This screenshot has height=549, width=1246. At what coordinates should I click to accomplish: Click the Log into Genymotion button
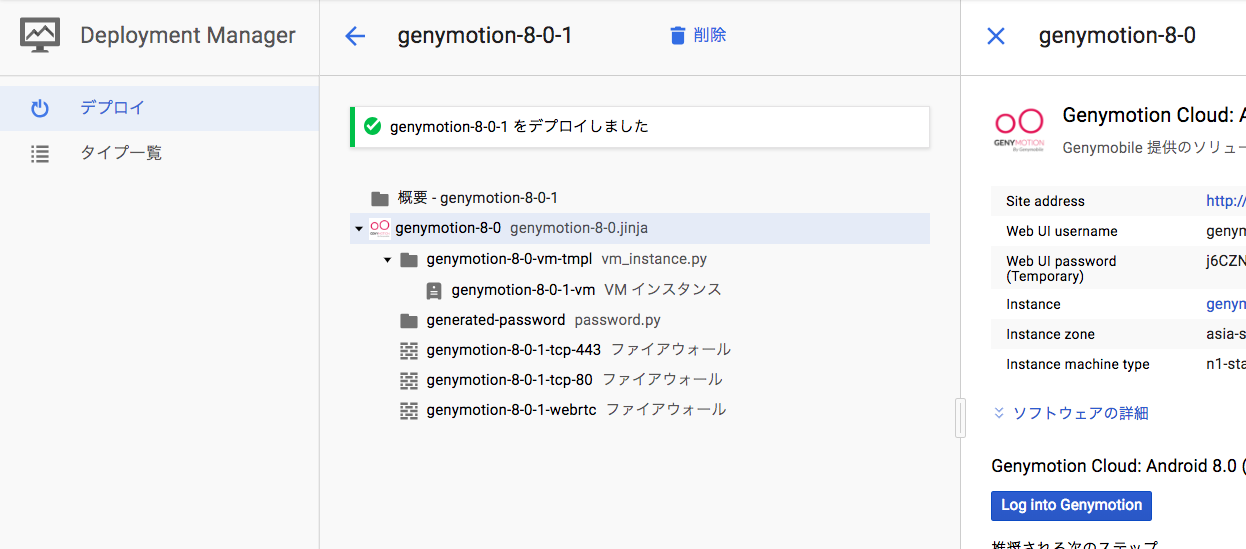(x=1071, y=506)
